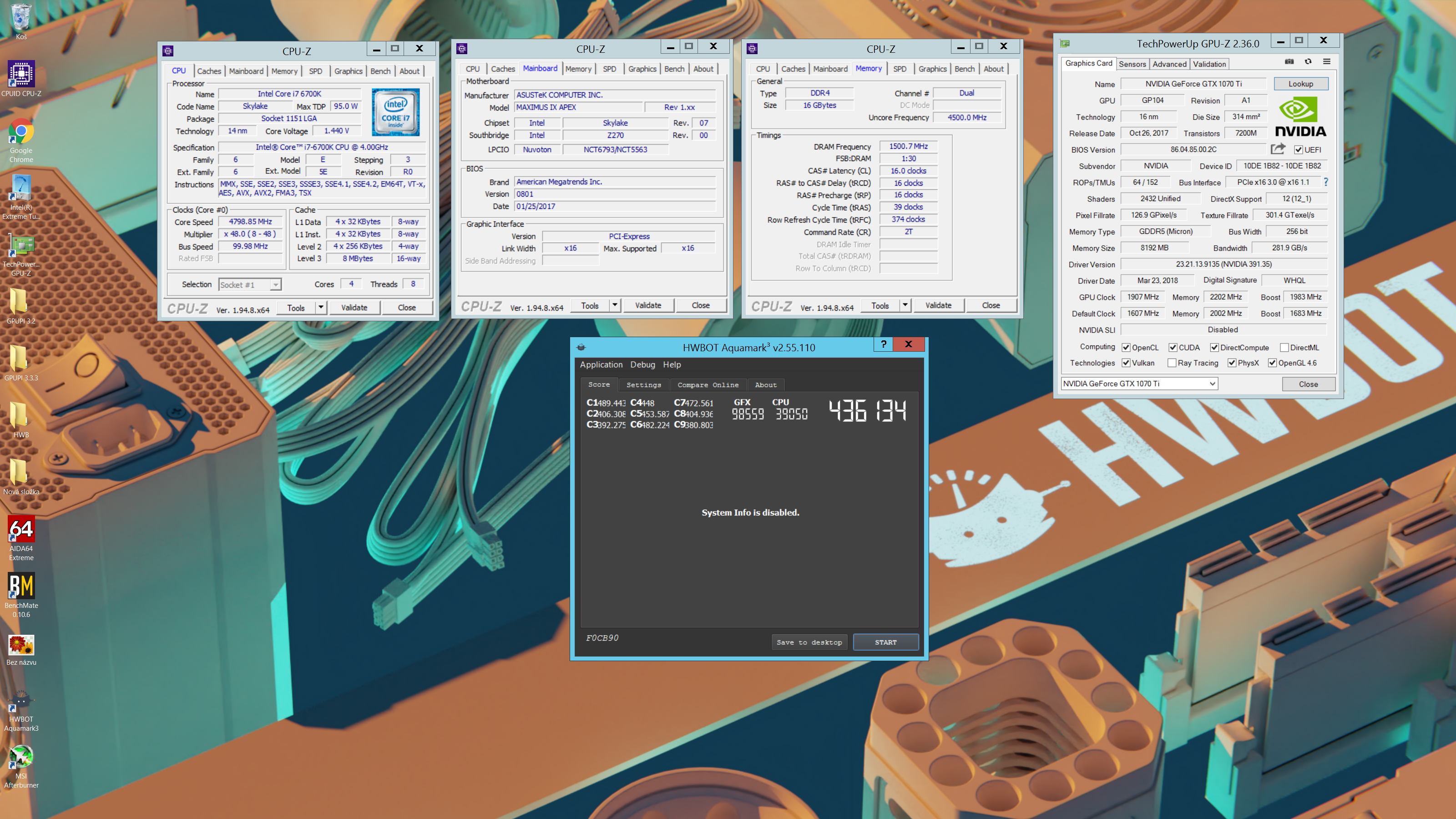The width and height of the screenshot is (1456, 819).
Task: Expand Tools dropdown arrow in Memory window
Action: [x=905, y=305]
